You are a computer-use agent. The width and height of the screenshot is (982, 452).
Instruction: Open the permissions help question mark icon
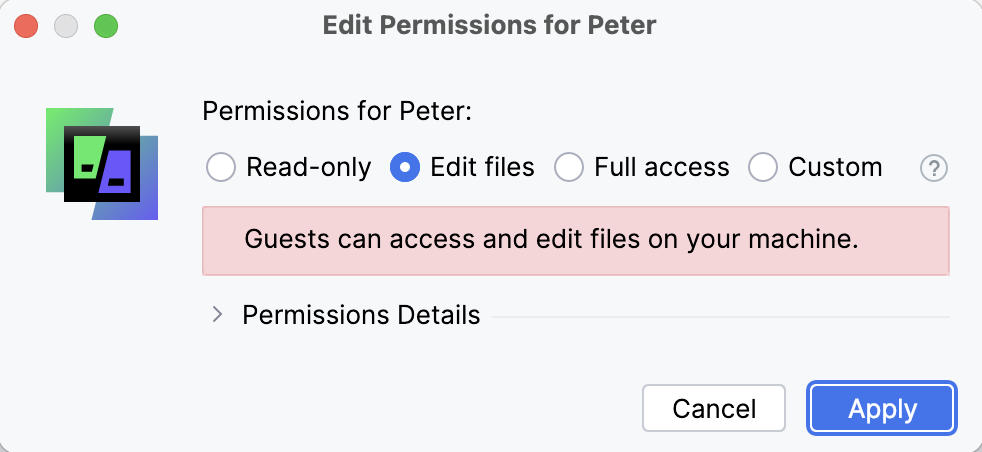[933, 168]
